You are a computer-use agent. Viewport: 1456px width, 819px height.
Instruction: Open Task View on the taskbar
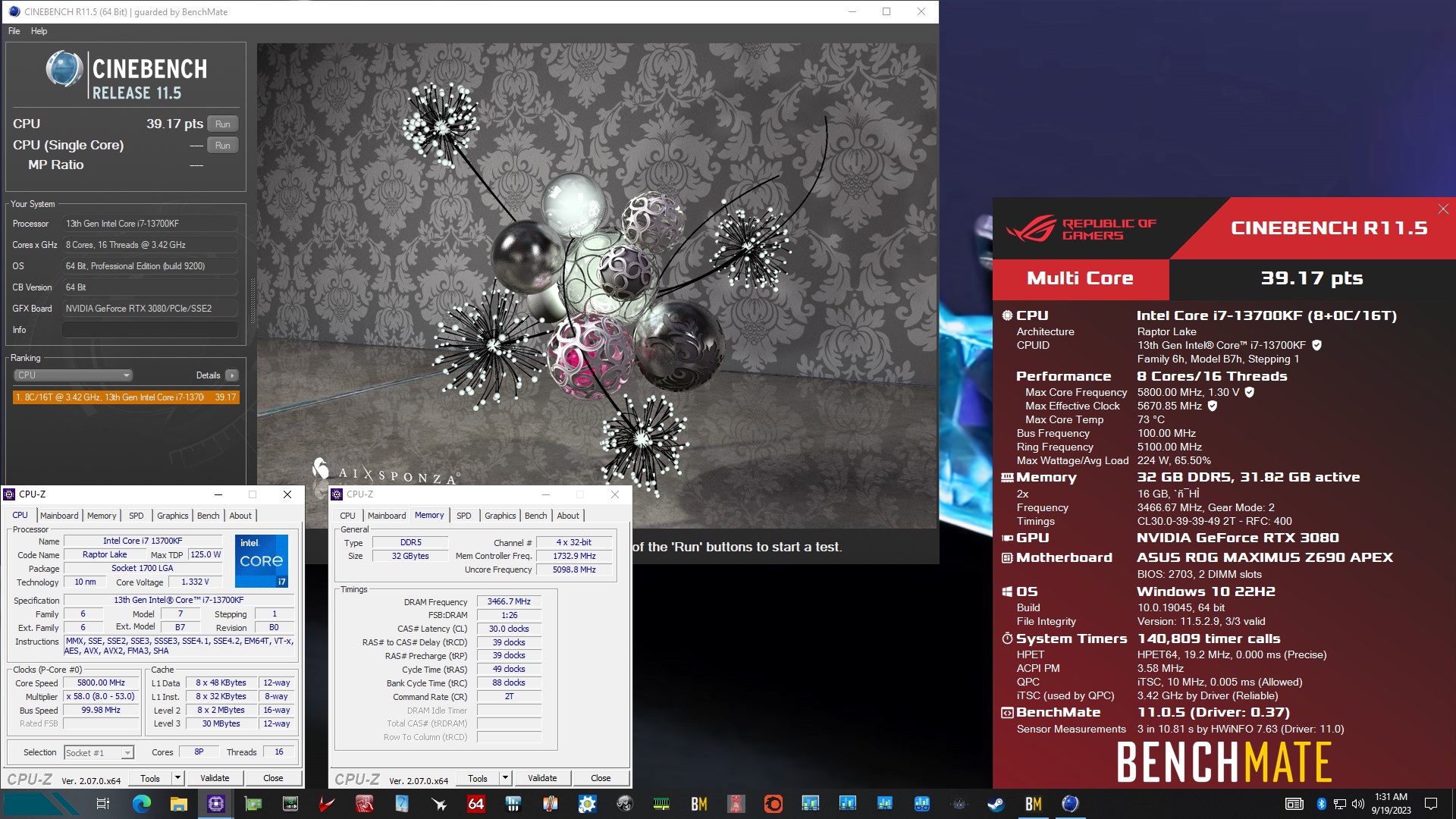point(103,804)
